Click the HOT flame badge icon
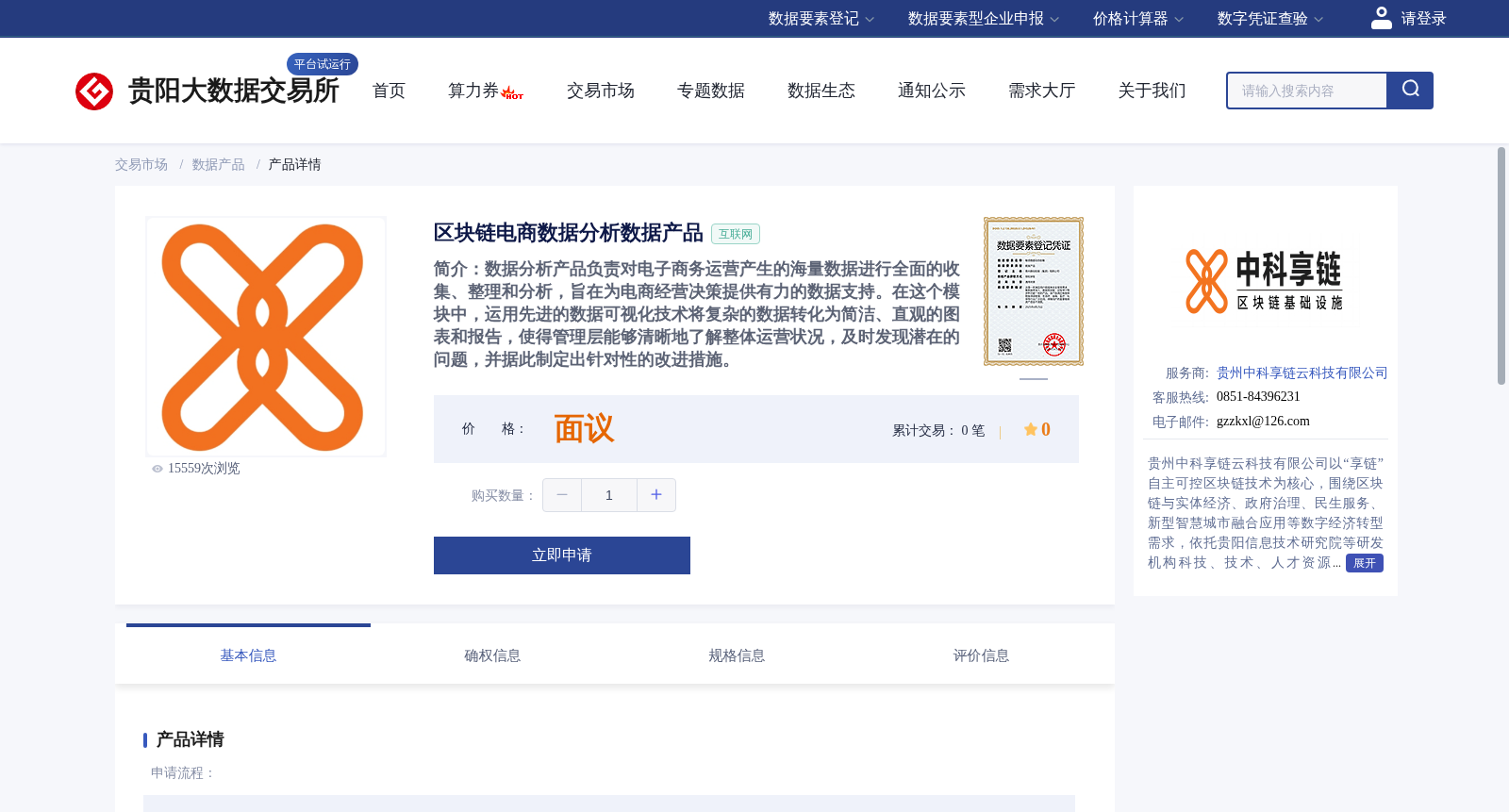The width and height of the screenshot is (1509, 812). [512, 92]
